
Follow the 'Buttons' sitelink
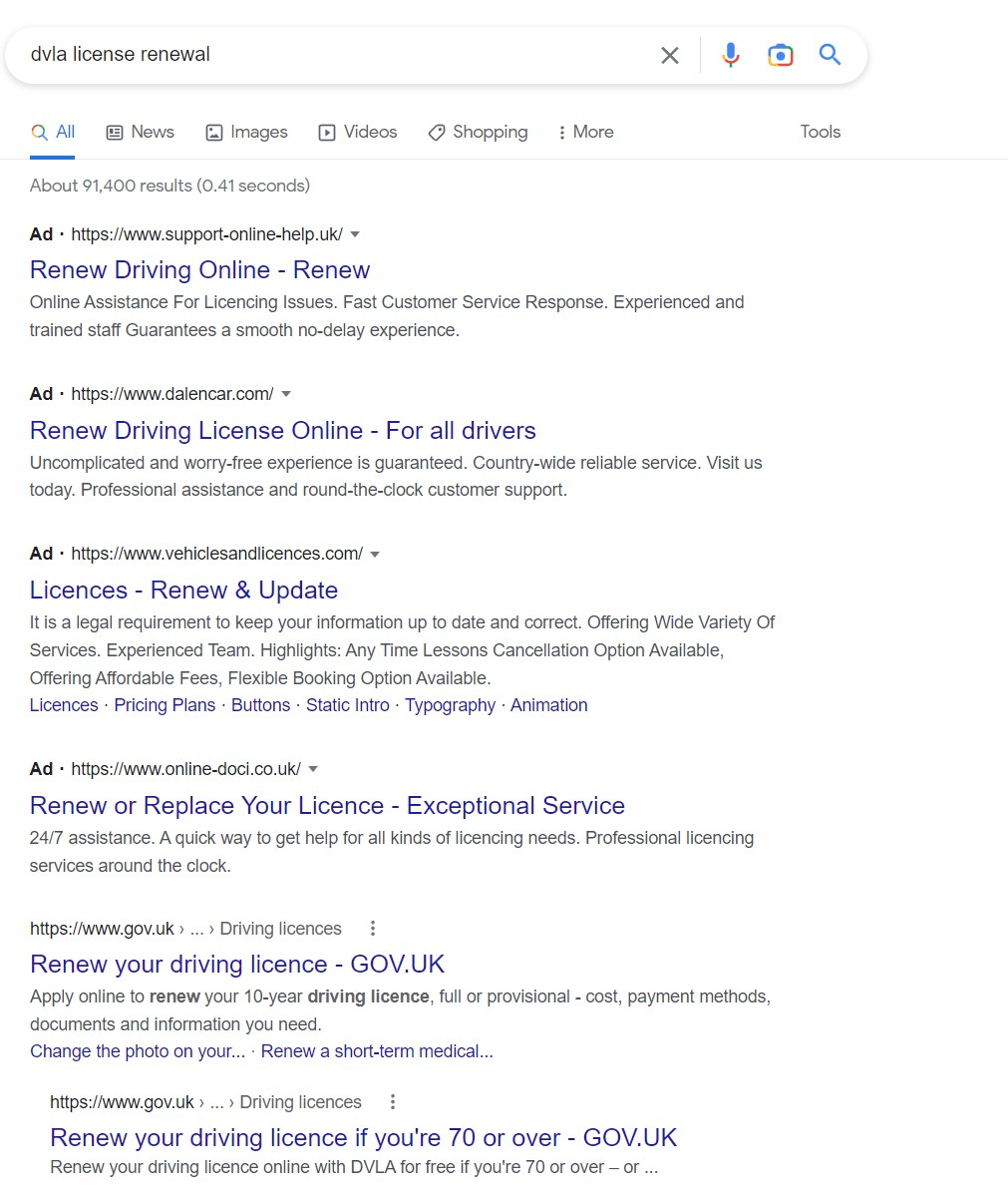pyautogui.click(x=260, y=705)
